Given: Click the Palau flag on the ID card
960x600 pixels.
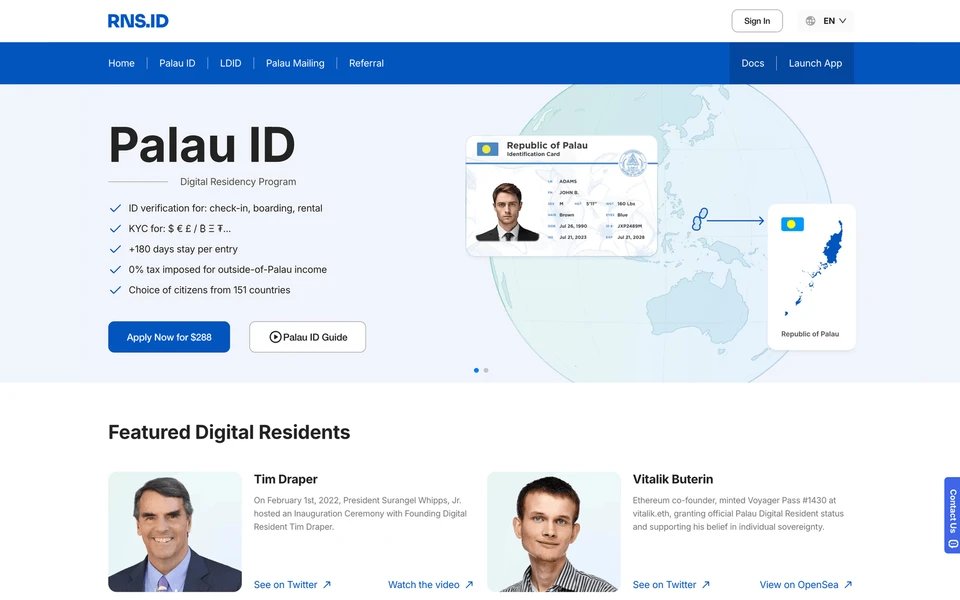Looking at the screenshot, I should [x=487, y=149].
